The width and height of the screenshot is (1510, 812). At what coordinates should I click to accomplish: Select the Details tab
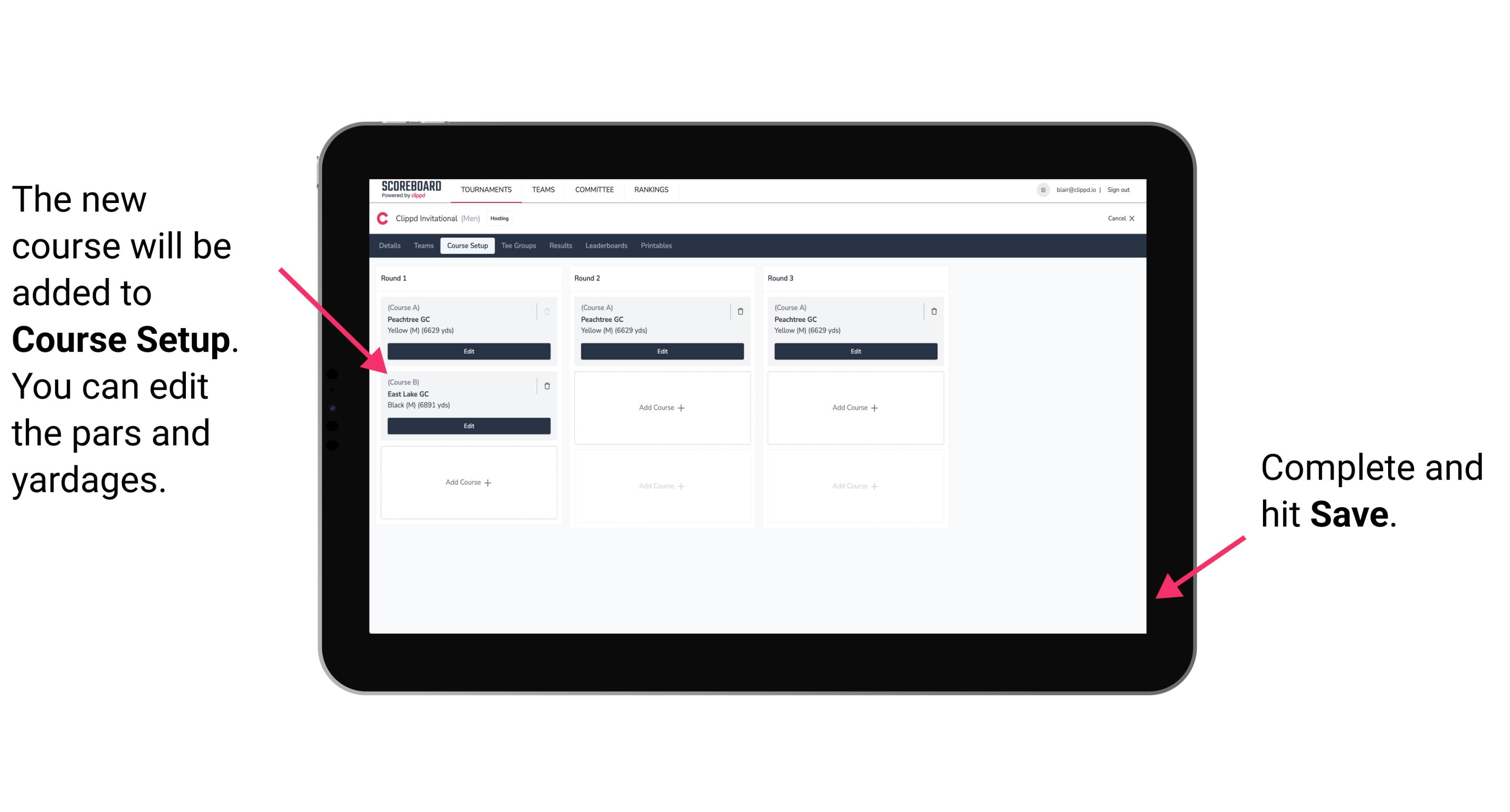click(390, 247)
